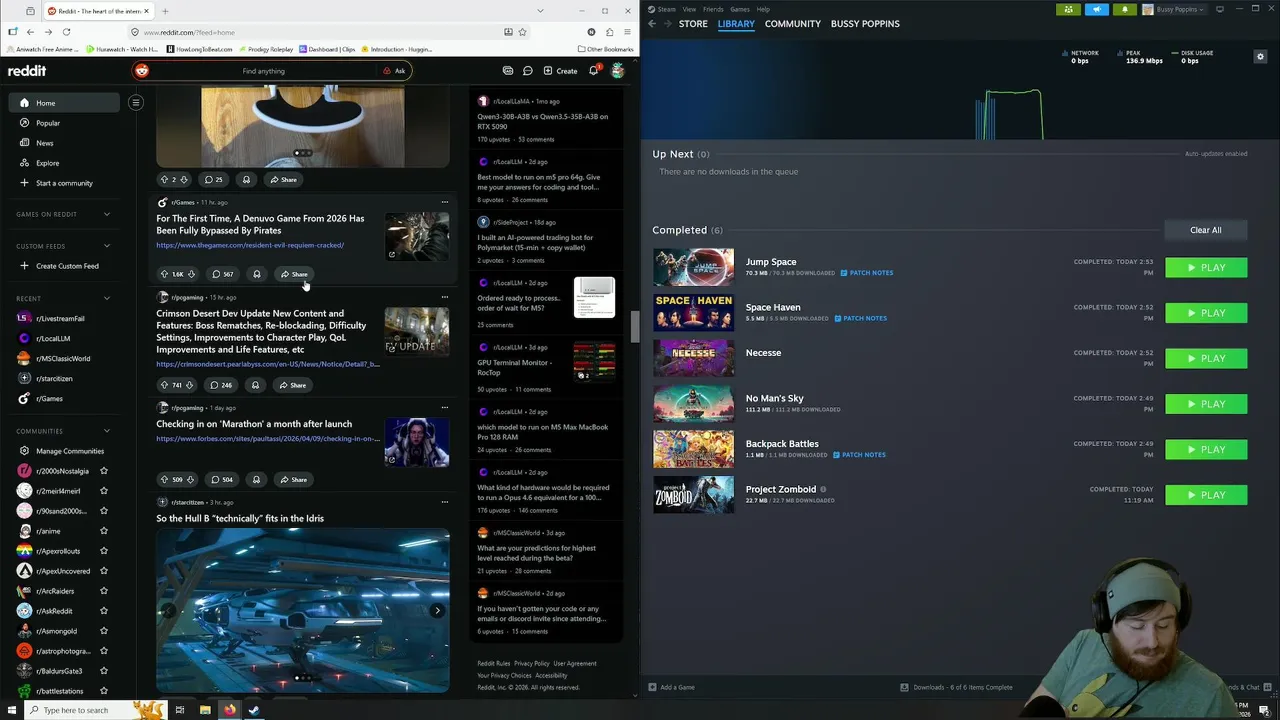
Task: Open comments on the Marathon post
Action: pos(222,479)
